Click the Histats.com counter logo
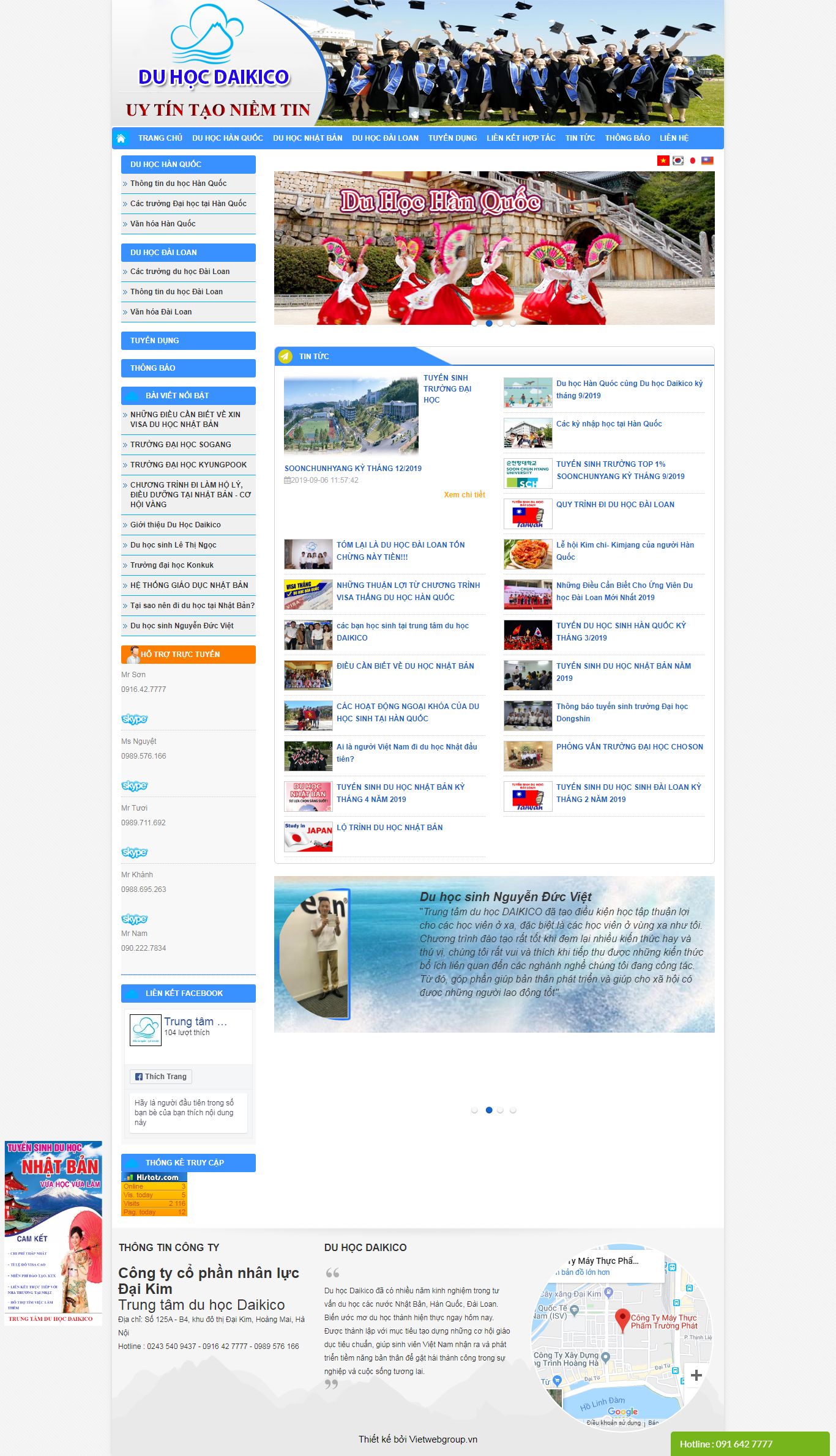Screen dimensions: 836x1456 154,1177
